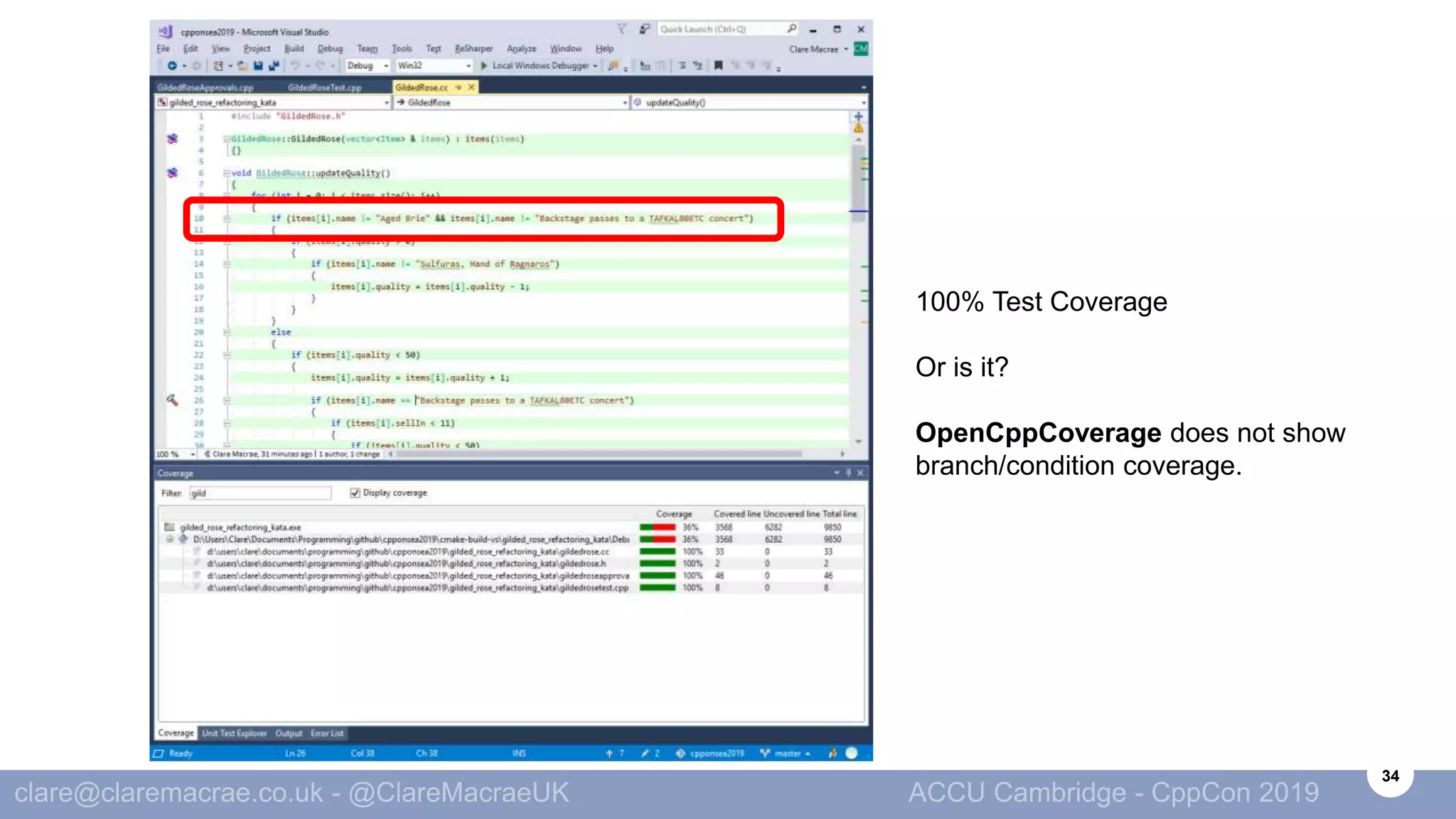Click the split editor plus icon
This screenshot has height=819, width=1456.
(859, 116)
